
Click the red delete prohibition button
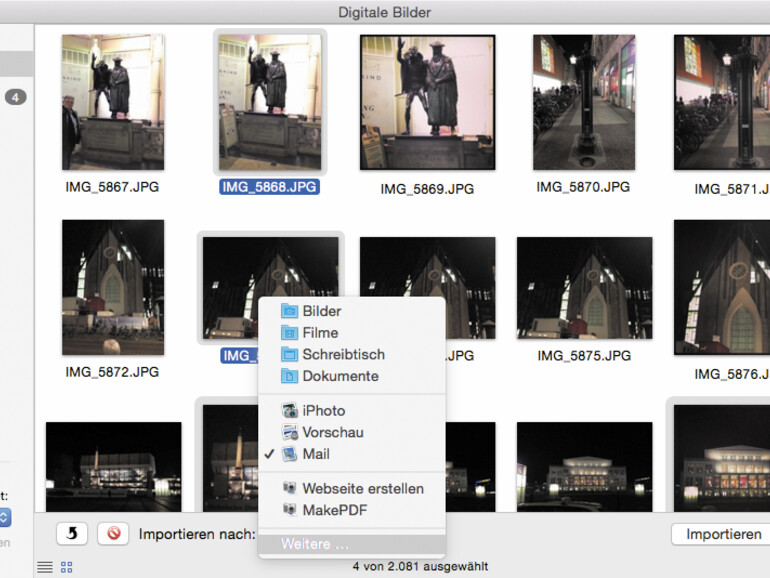point(113,533)
